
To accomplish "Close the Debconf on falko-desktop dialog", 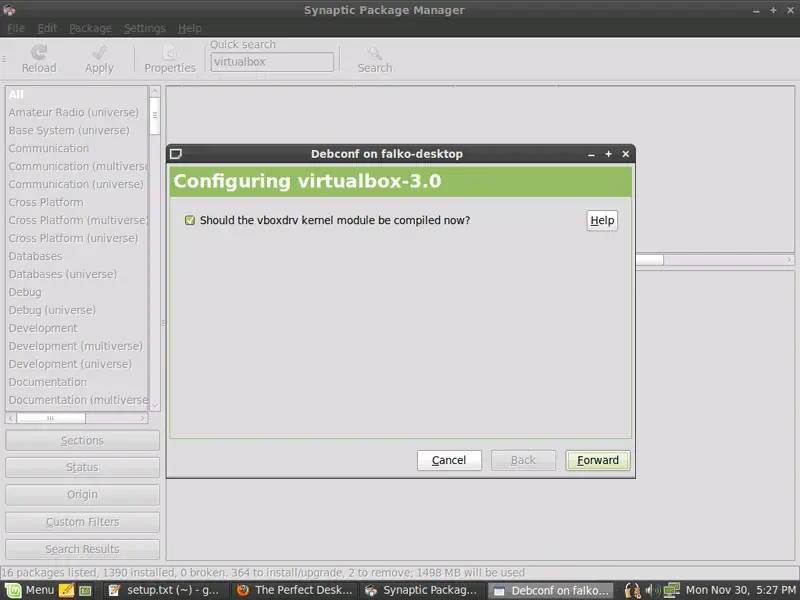I will point(626,154).
